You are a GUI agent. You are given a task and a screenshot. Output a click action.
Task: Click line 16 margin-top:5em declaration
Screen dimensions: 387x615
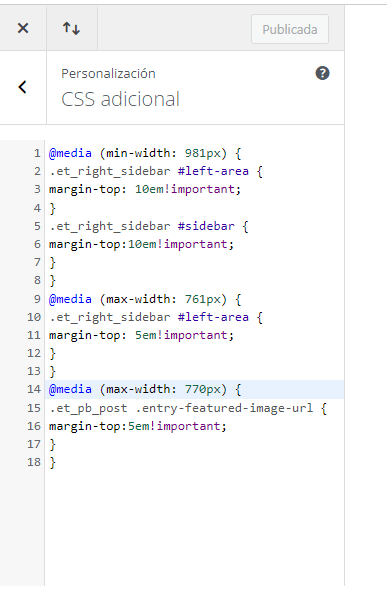click(x=138, y=426)
